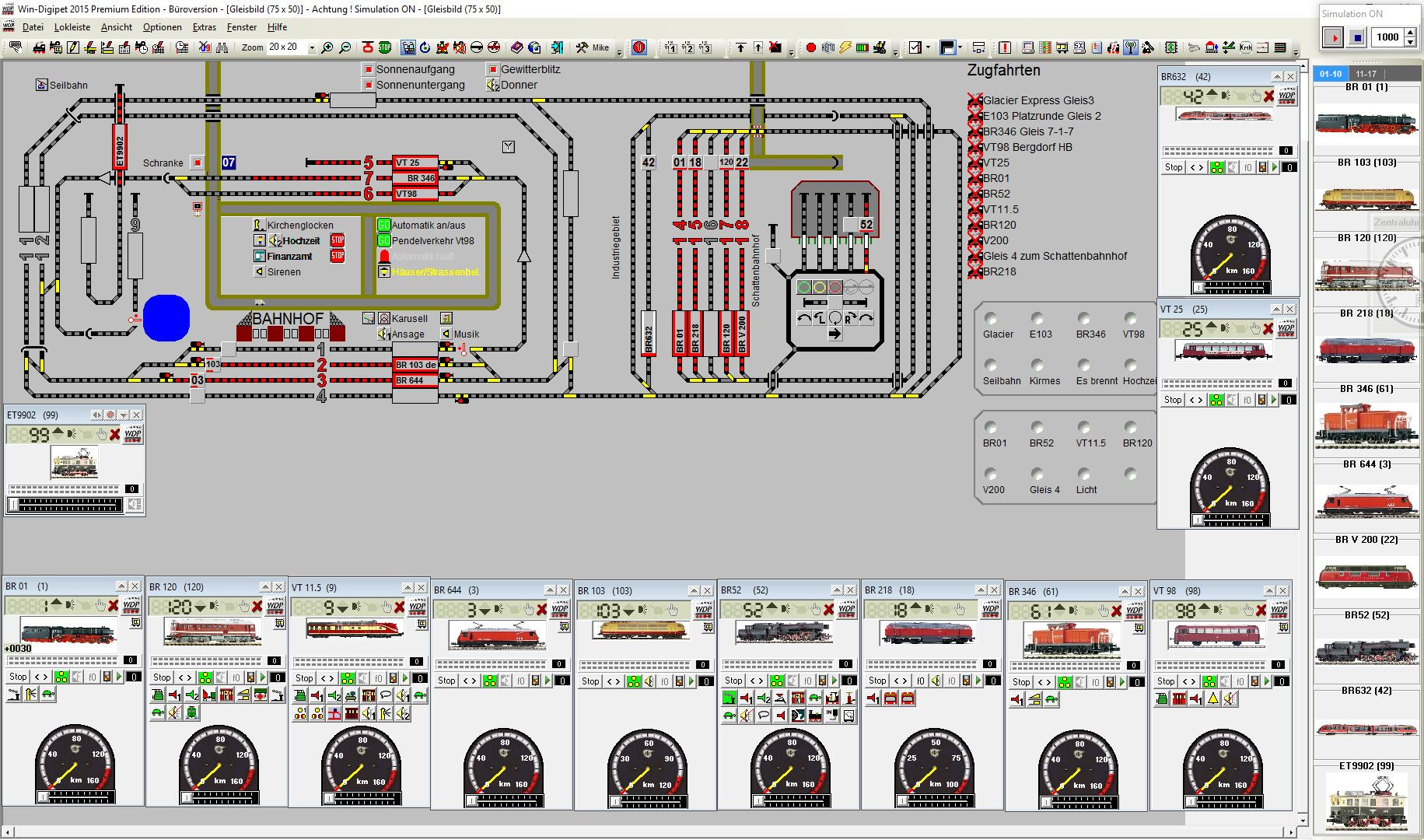Collapse the VT 25 control panel
The height and width of the screenshot is (840, 1424).
[1275, 309]
